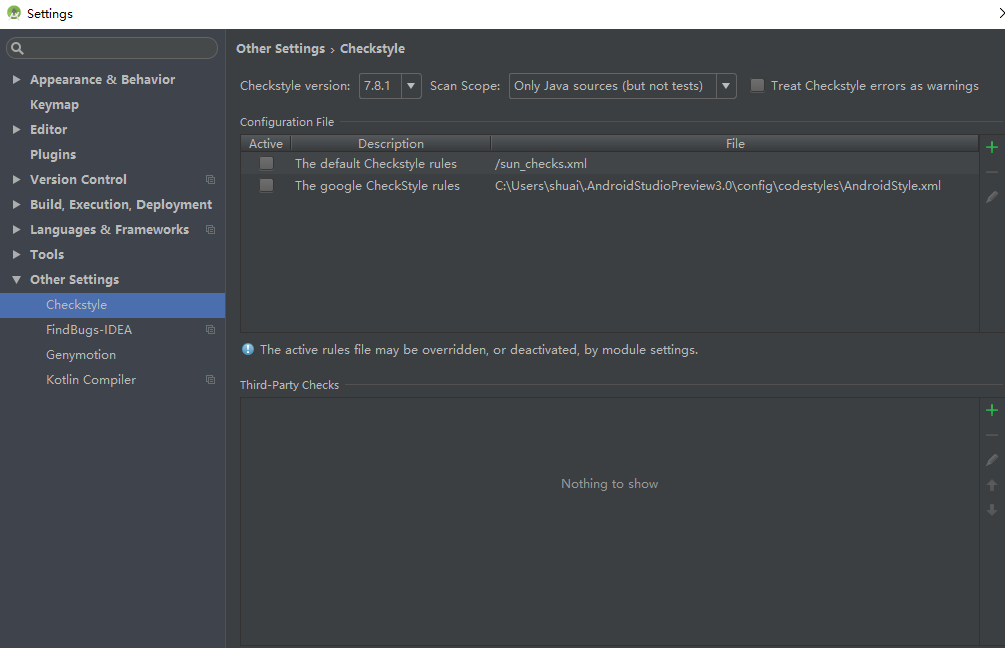Open Kotlin Compiler settings
The width and height of the screenshot is (1005, 648).
click(x=91, y=379)
